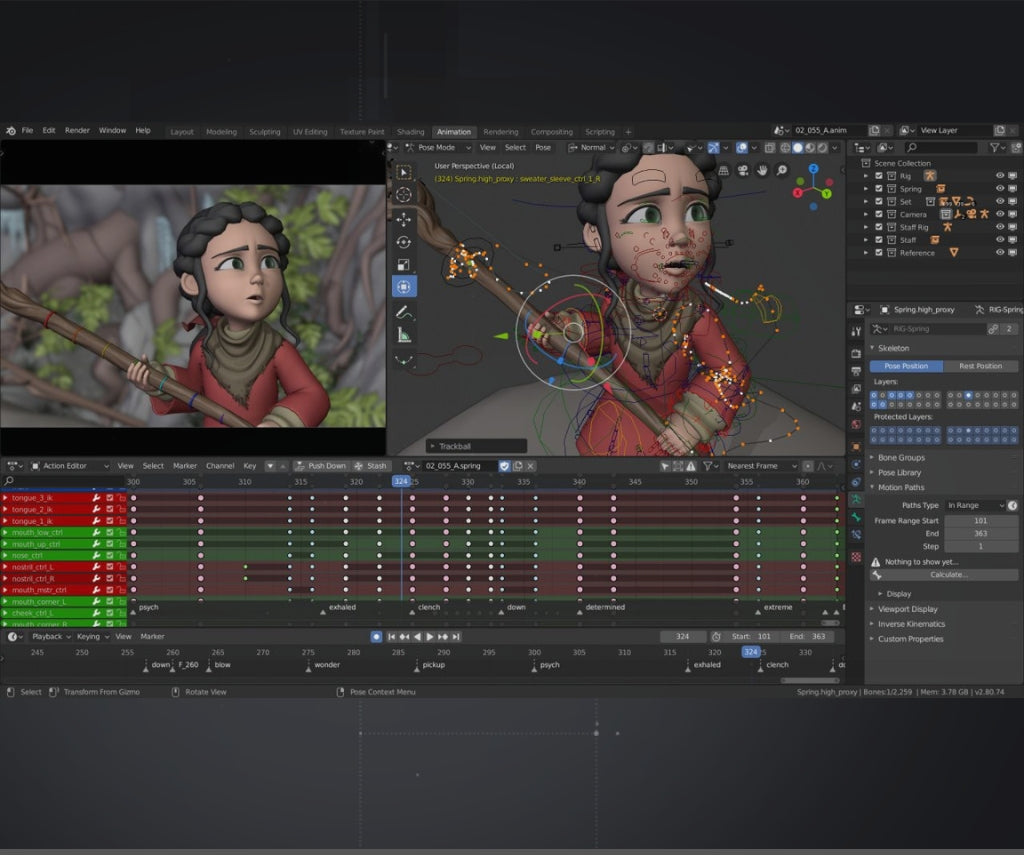
Task: Click the jump-to-last-frame playback control
Action: pyautogui.click(x=454, y=636)
